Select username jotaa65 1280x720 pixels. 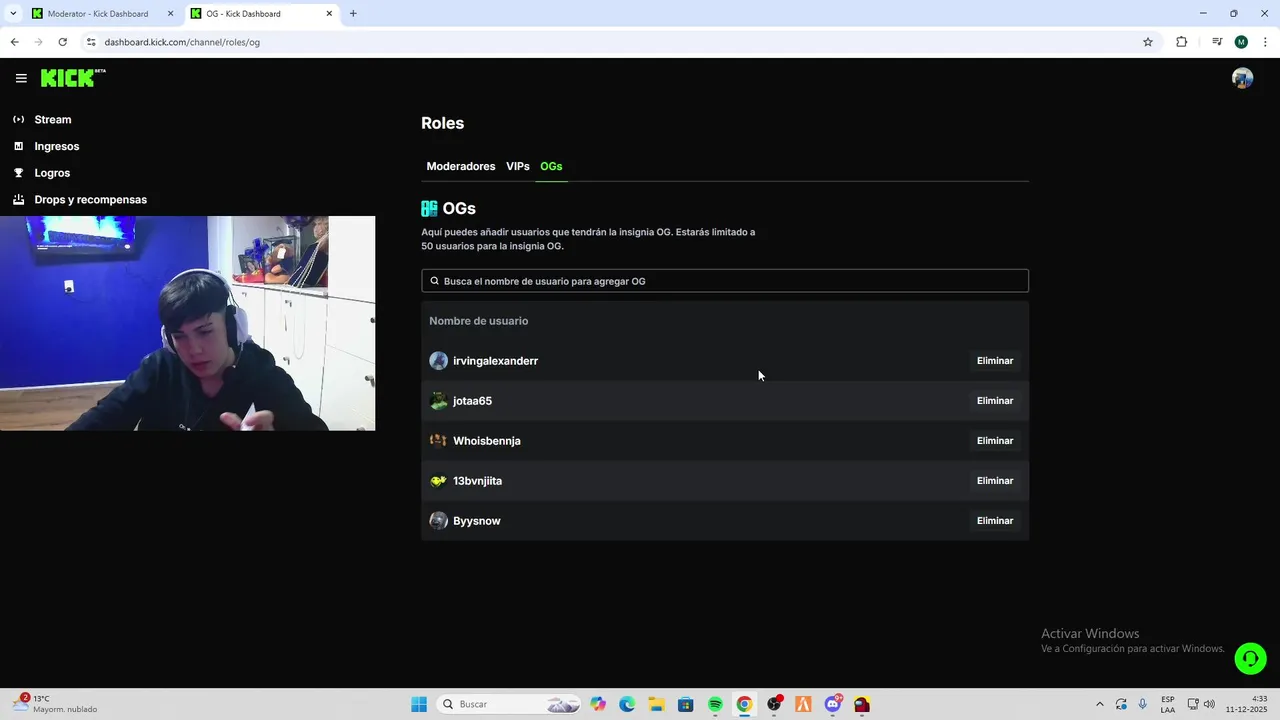pyautogui.click(x=472, y=401)
